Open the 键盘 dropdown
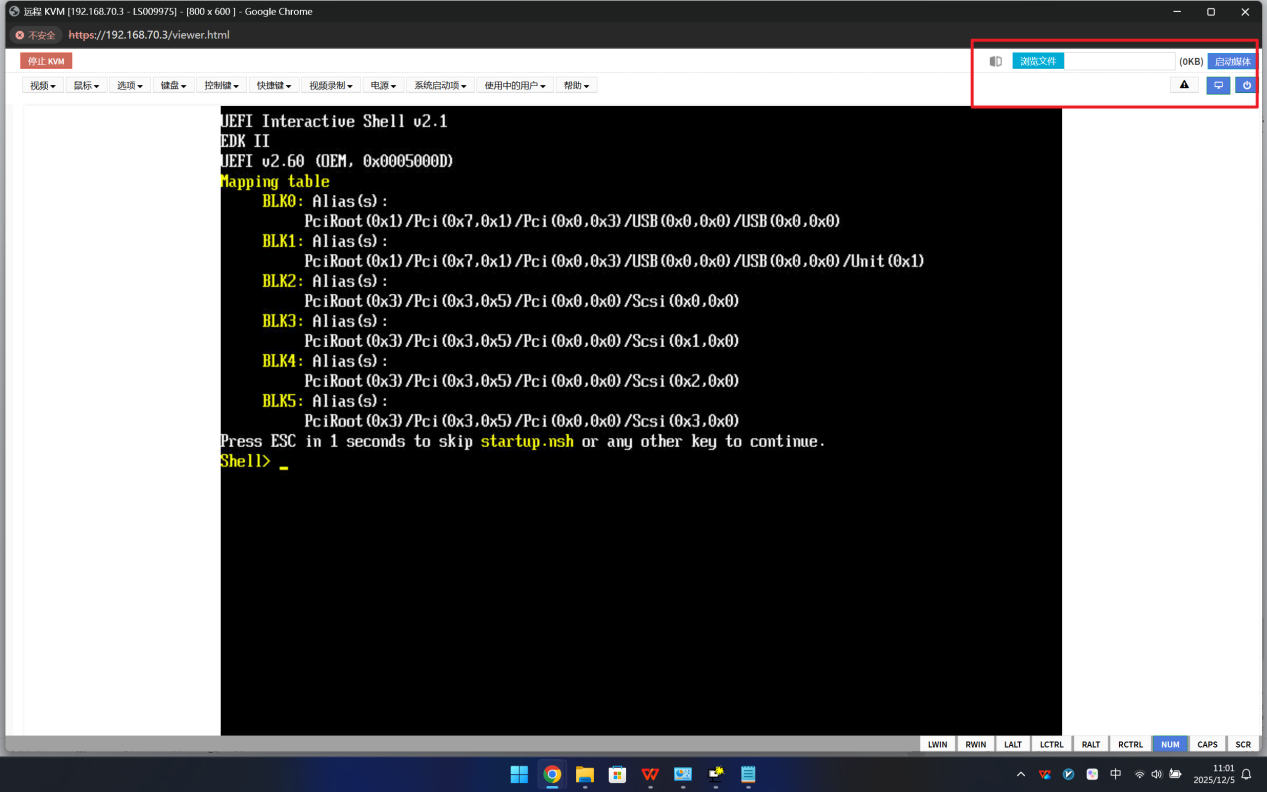The height and width of the screenshot is (792, 1267). coord(174,86)
